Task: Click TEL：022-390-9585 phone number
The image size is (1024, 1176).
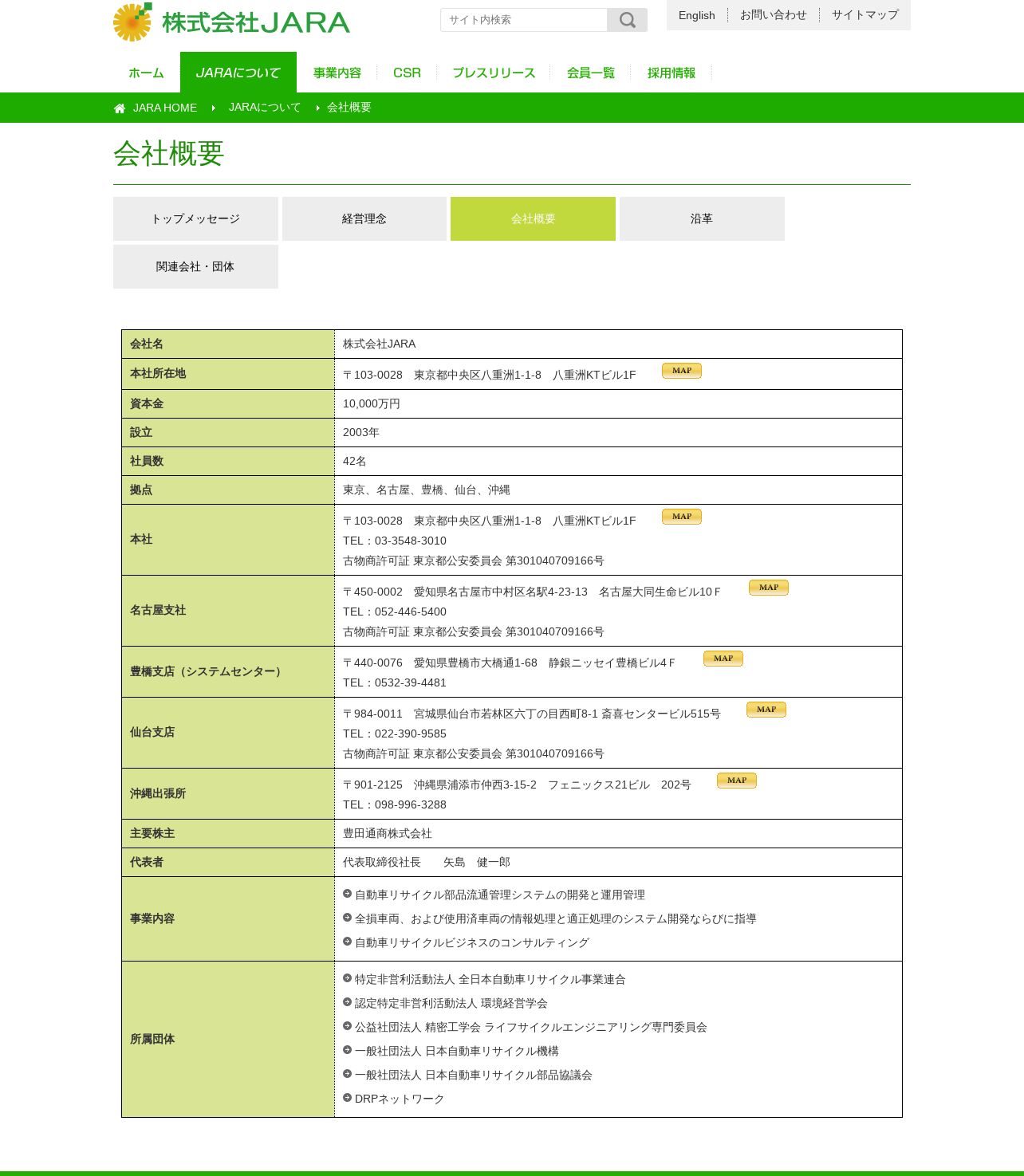Action: tap(395, 734)
